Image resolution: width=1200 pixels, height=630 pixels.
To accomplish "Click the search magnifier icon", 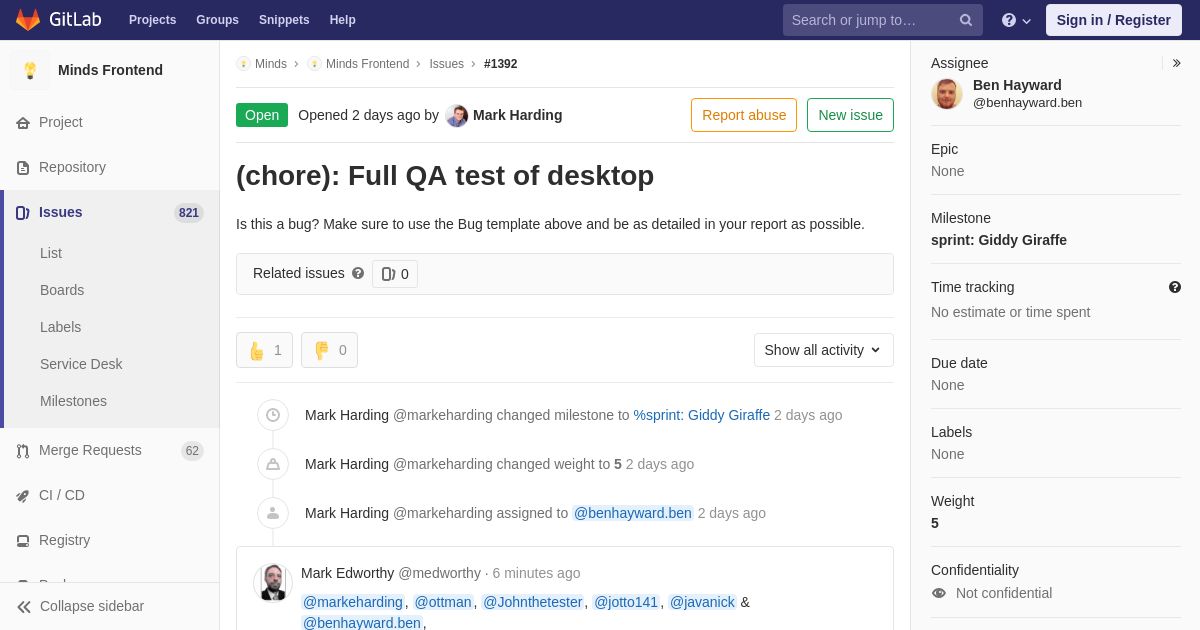I will 965,20.
